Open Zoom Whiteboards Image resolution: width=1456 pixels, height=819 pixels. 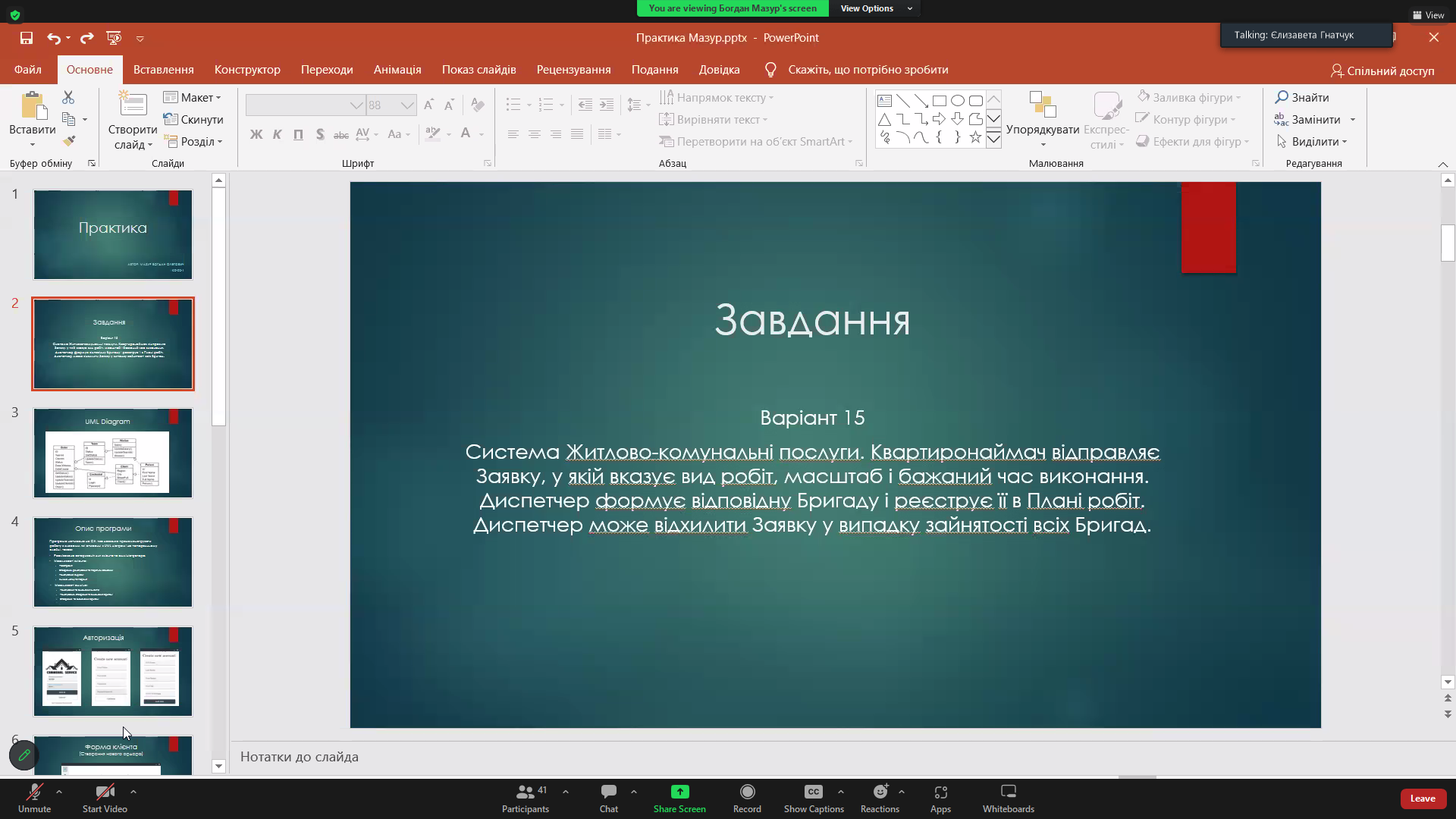(1008, 798)
